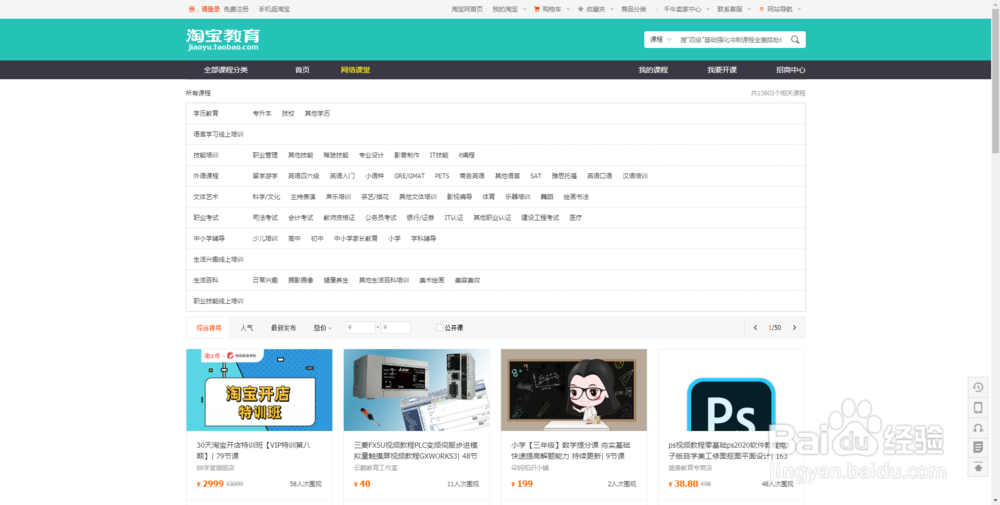The width and height of the screenshot is (1000, 505).
Task: Click the search text input field
Action: coord(731,40)
